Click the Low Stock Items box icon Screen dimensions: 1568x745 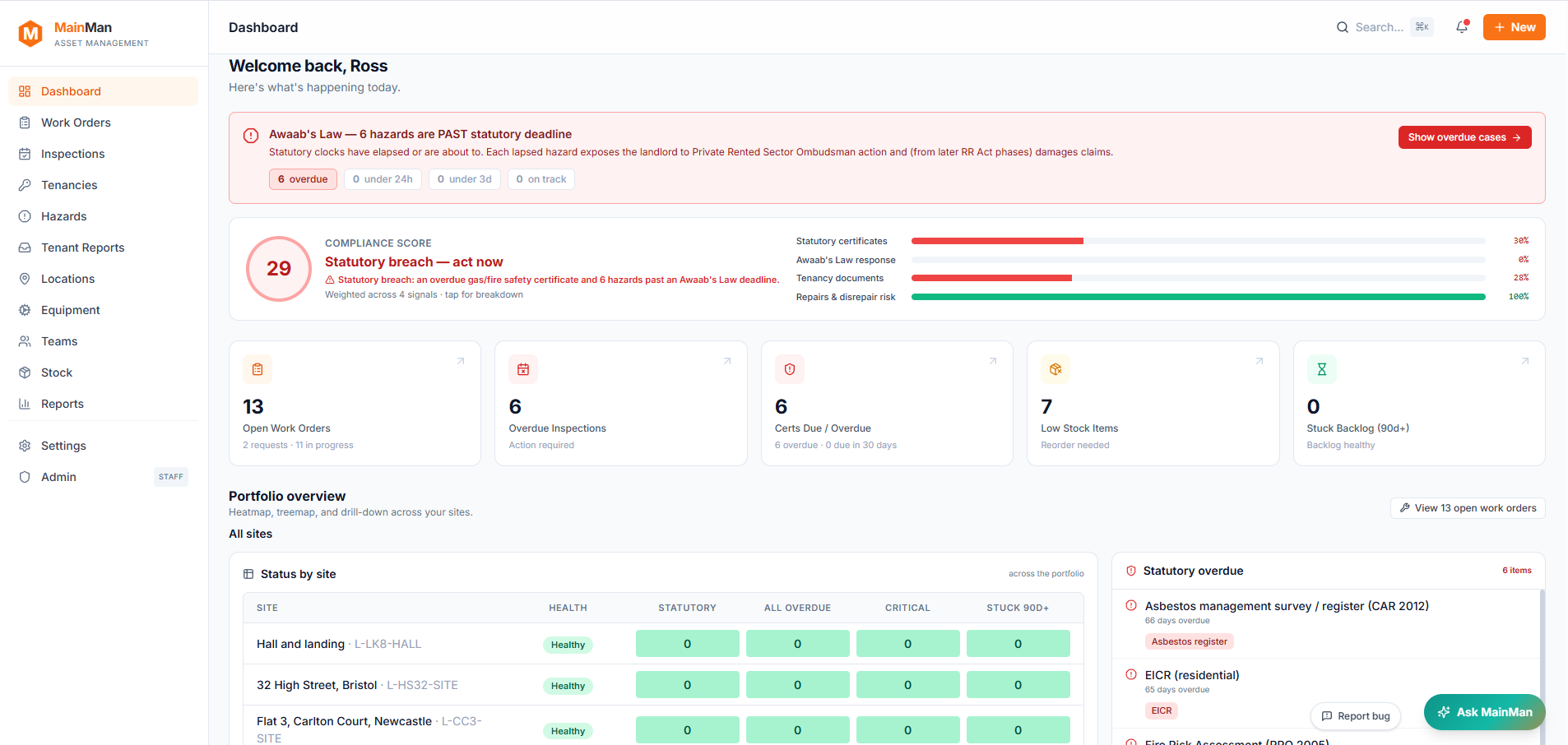[x=1055, y=369]
